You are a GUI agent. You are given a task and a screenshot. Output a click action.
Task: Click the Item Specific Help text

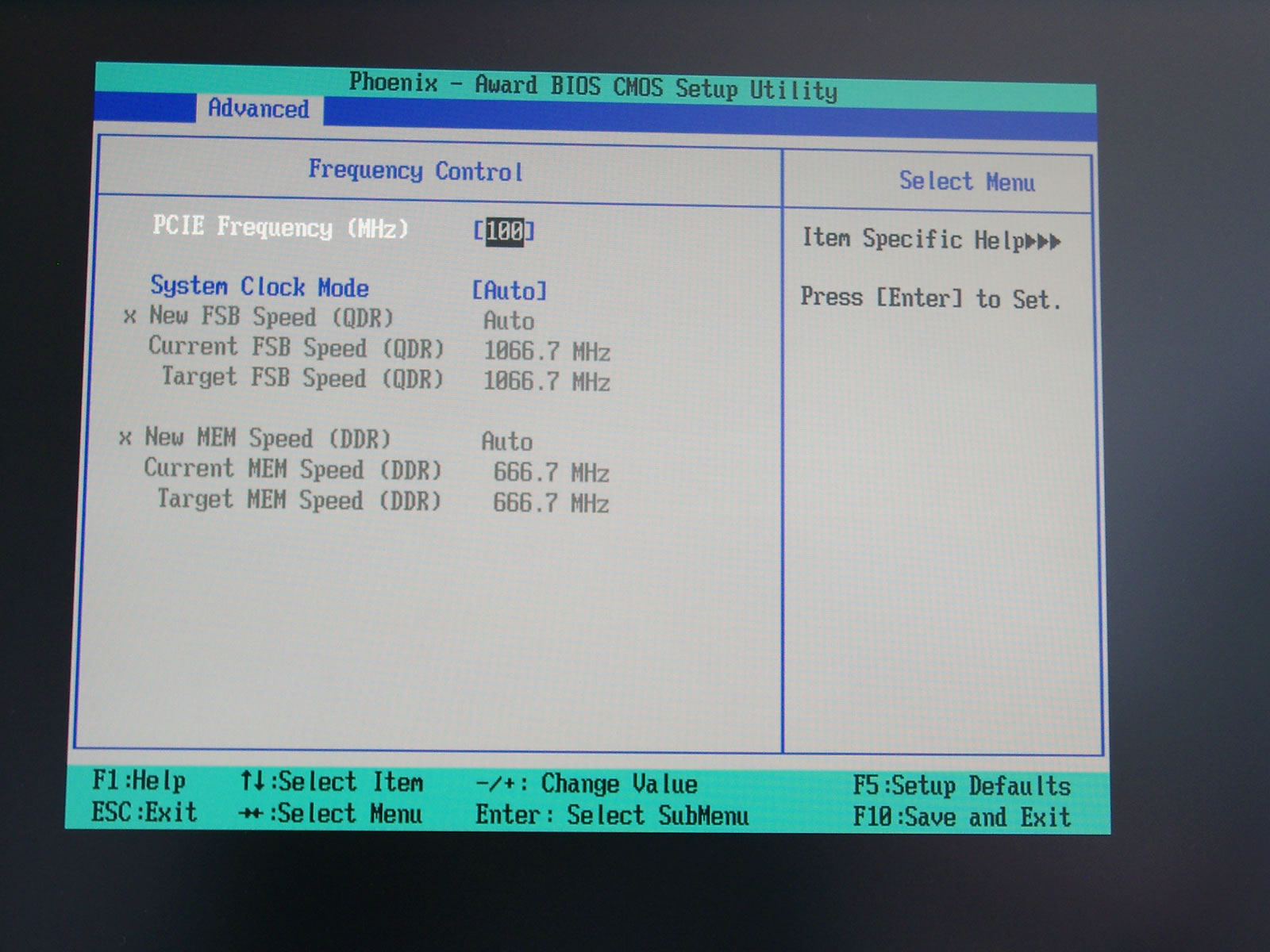[913, 239]
